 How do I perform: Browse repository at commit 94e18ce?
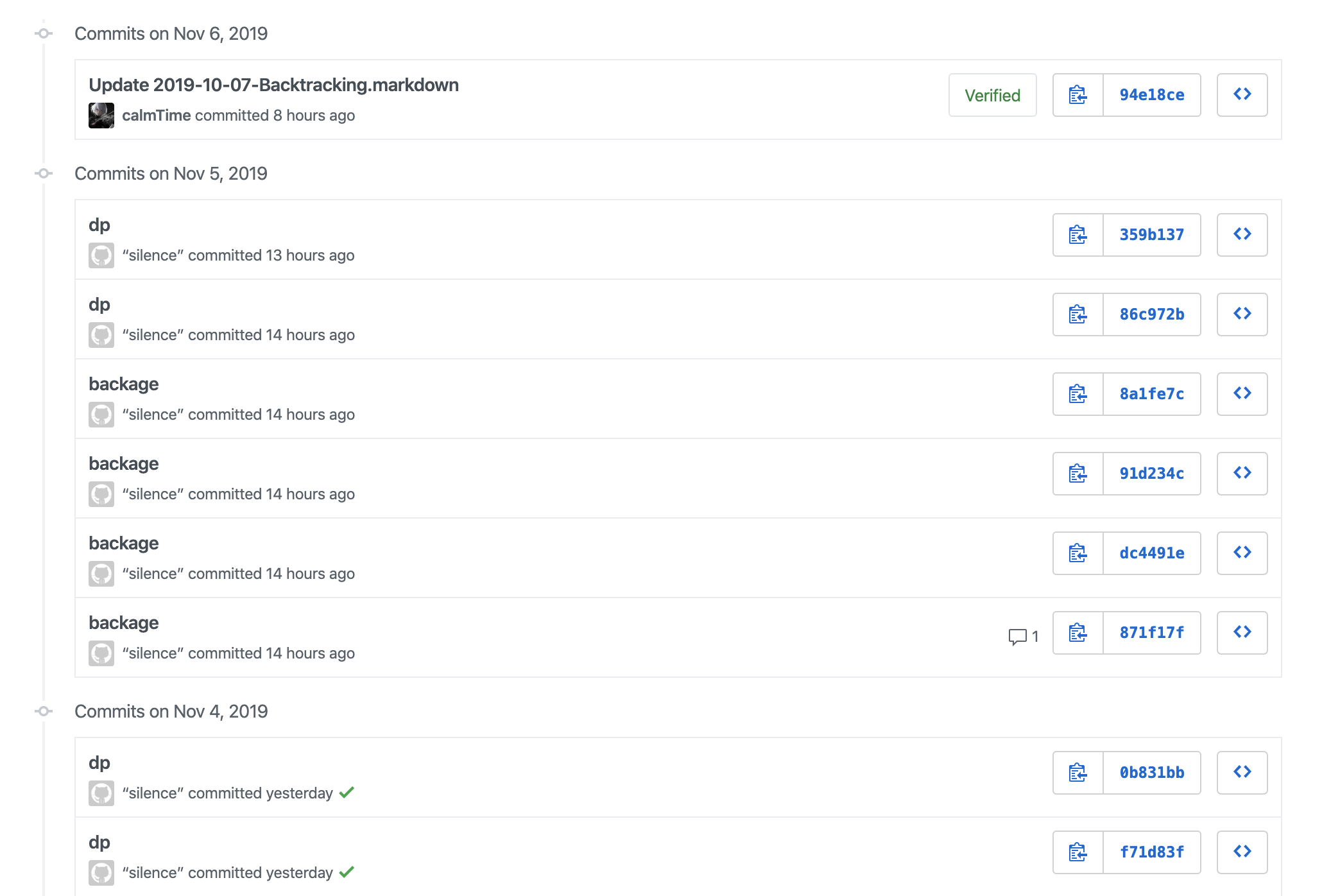tap(1243, 95)
